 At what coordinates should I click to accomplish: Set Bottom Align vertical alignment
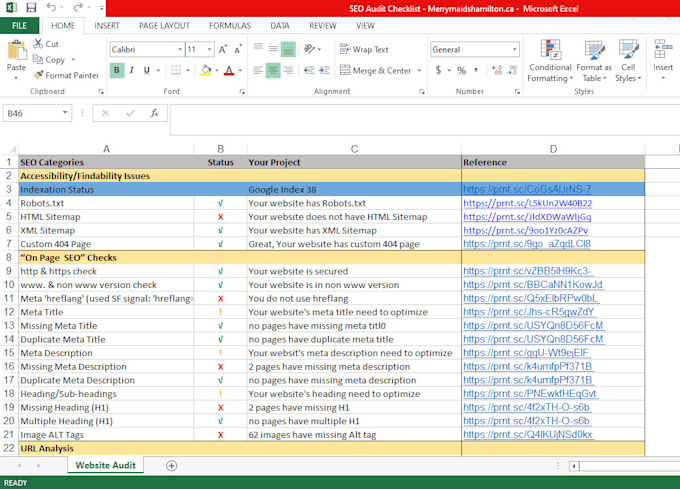pyautogui.click(x=288, y=49)
